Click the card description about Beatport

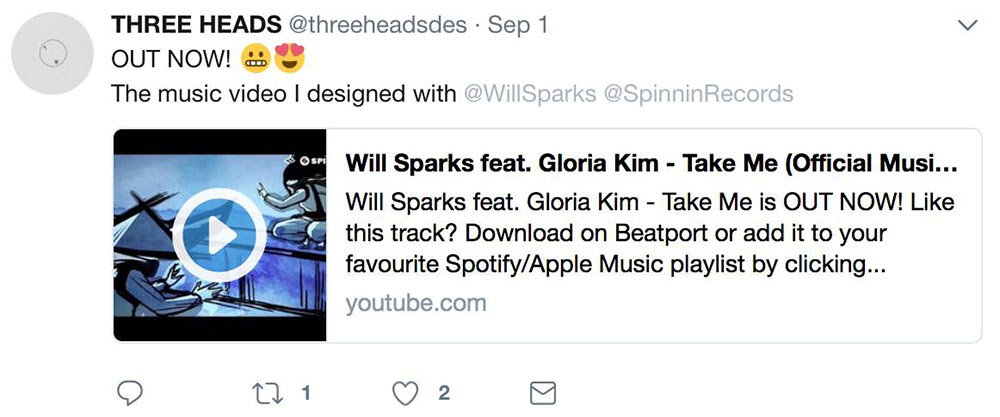650,234
